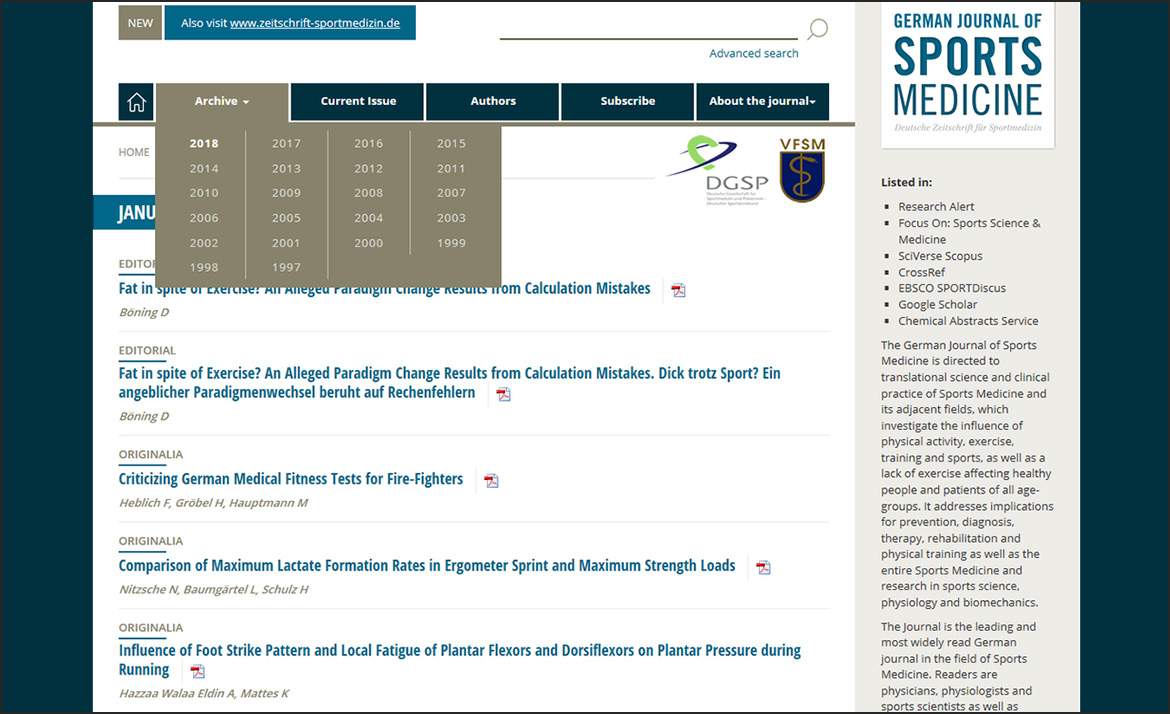Screen dimensions: 1170x714
Task: Select archive year 2004
Action: pos(369,218)
